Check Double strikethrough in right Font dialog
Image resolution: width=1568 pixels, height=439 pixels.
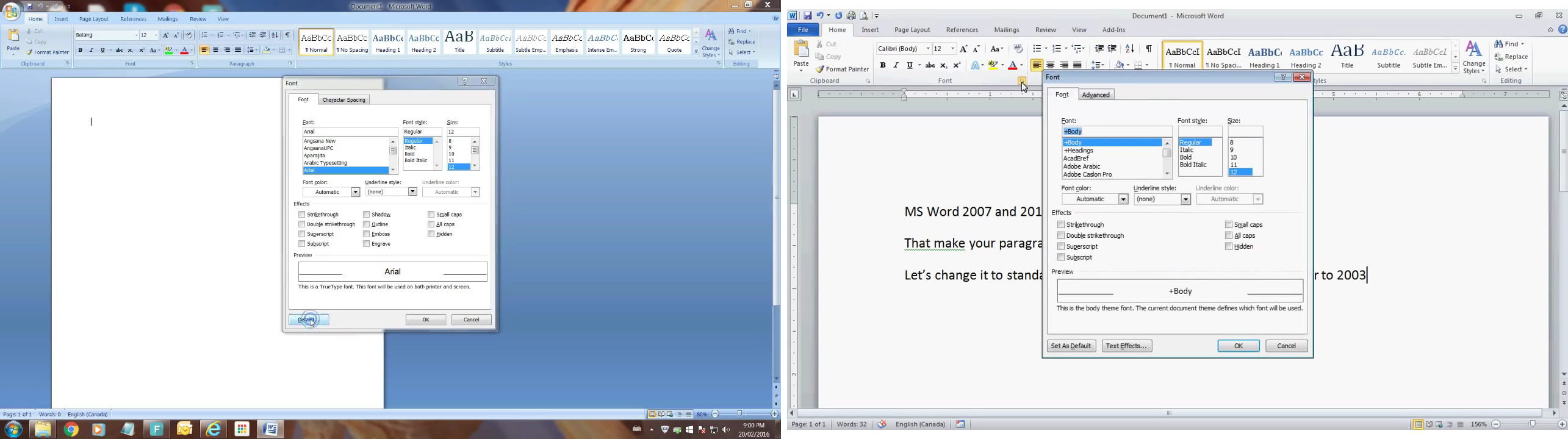tap(1061, 235)
